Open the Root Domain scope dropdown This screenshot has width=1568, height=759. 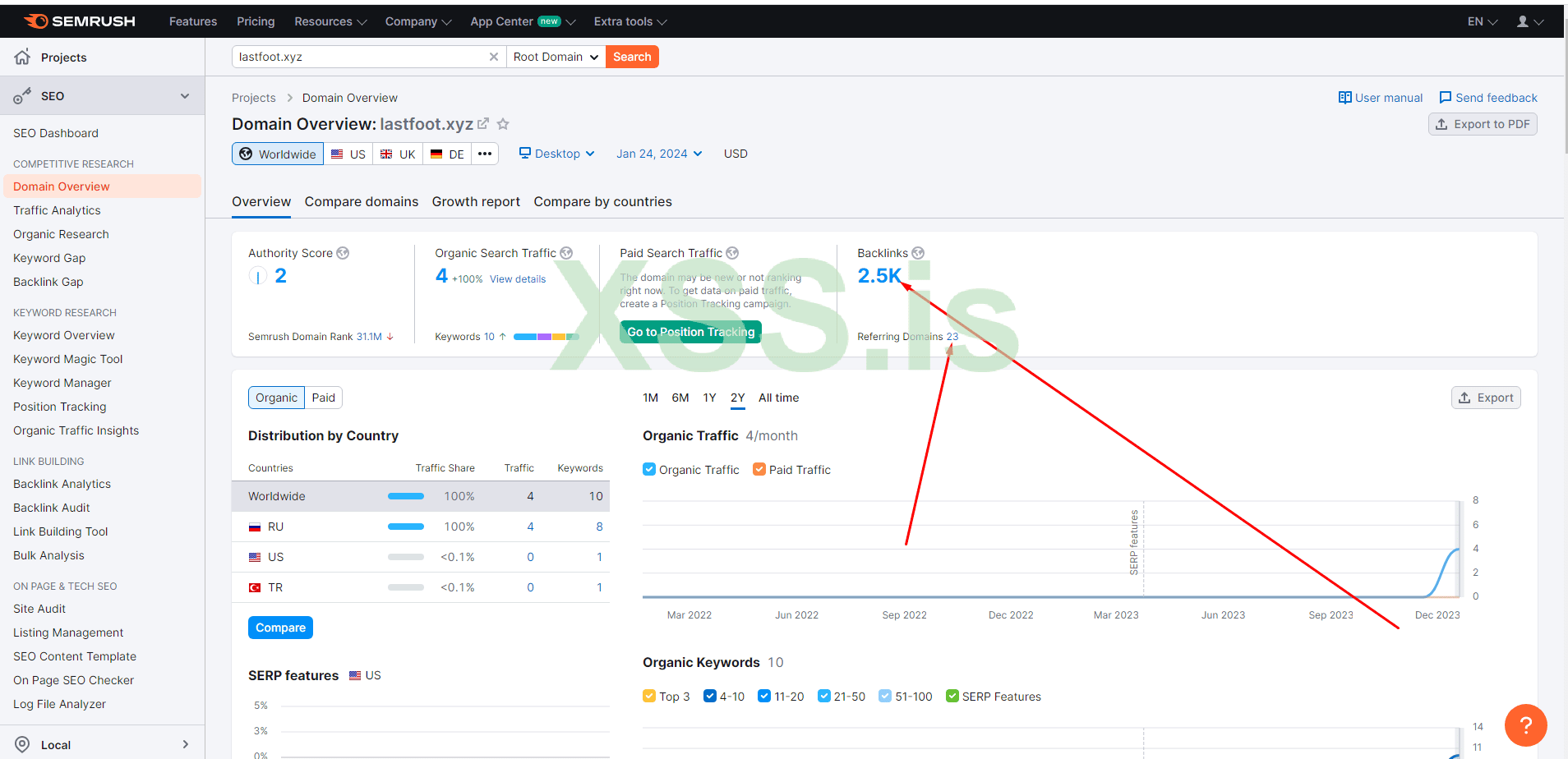click(556, 57)
